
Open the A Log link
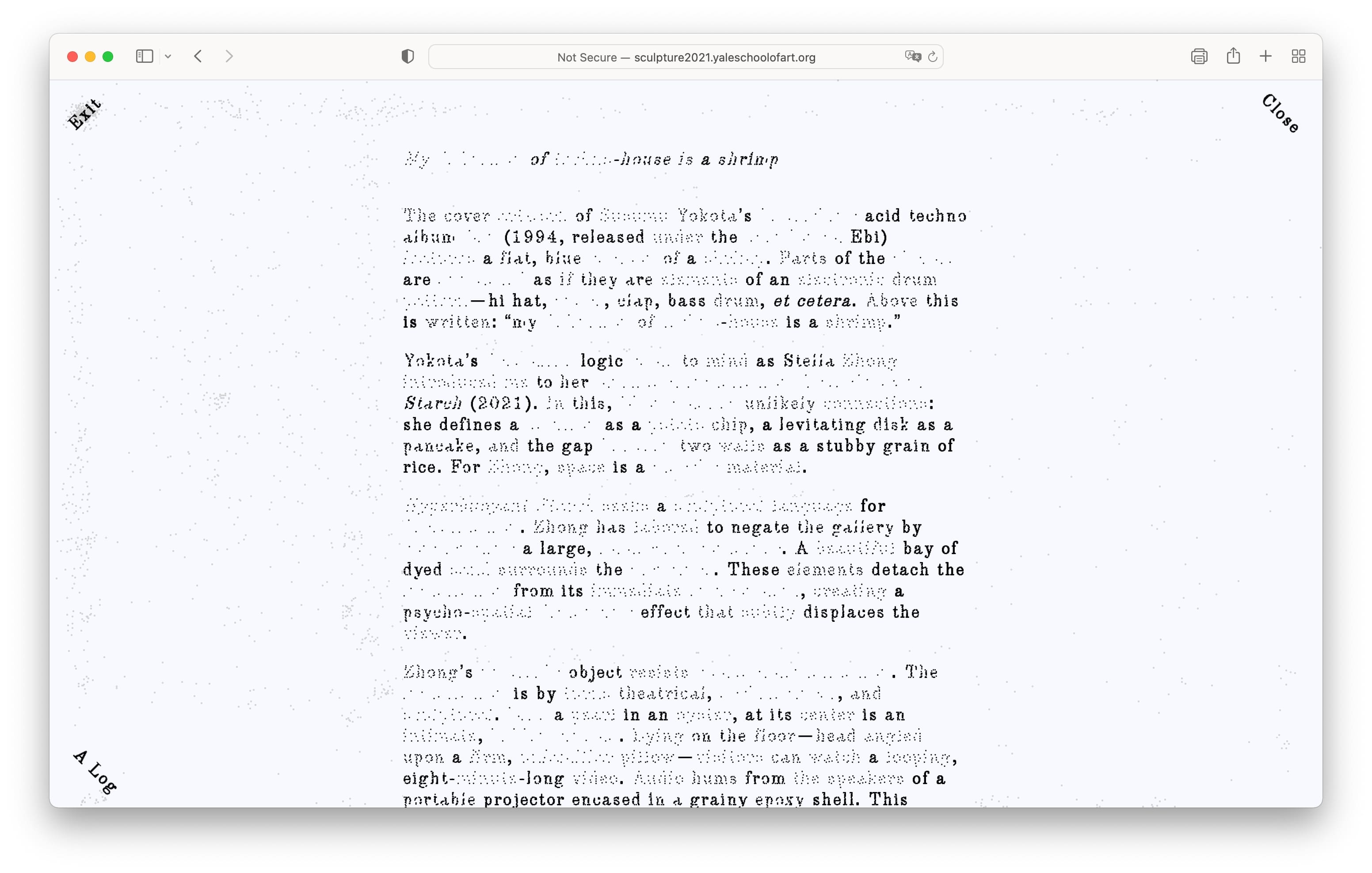coord(95,772)
